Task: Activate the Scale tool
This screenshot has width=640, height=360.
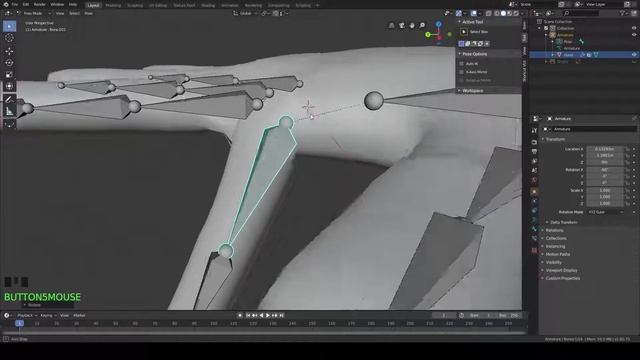Action: point(9,74)
